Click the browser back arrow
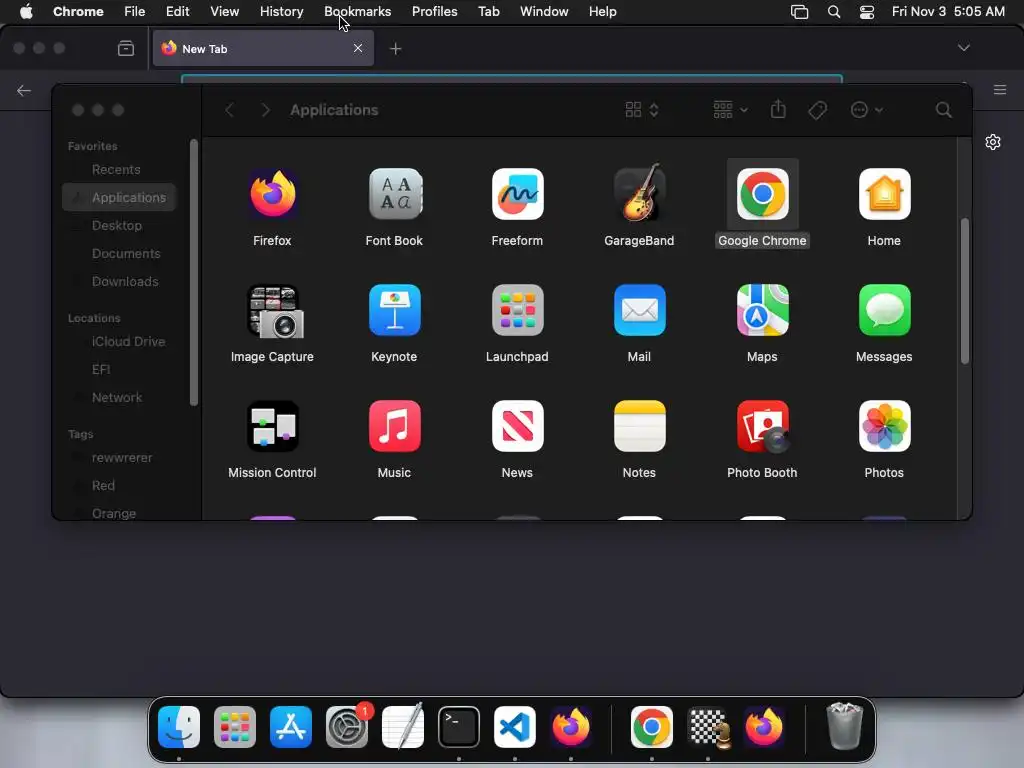 pyautogui.click(x=24, y=91)
